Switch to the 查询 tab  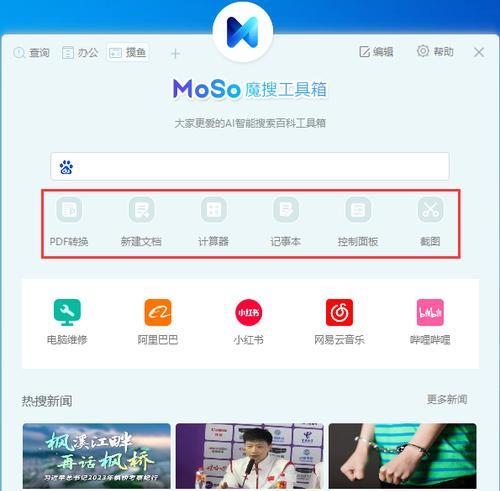(32, 53)
